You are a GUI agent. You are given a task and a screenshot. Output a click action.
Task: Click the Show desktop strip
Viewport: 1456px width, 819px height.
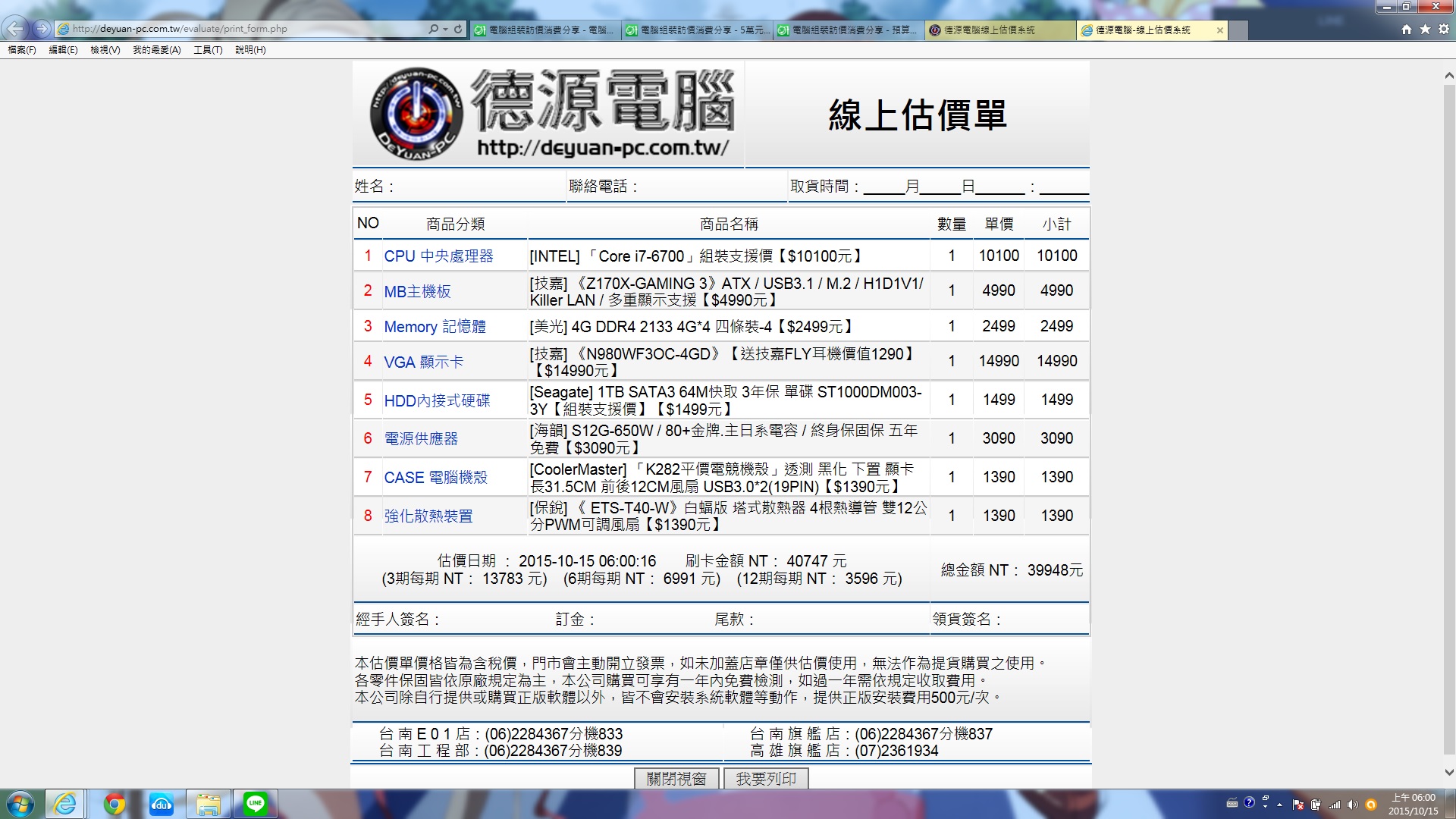(1451, 804)
